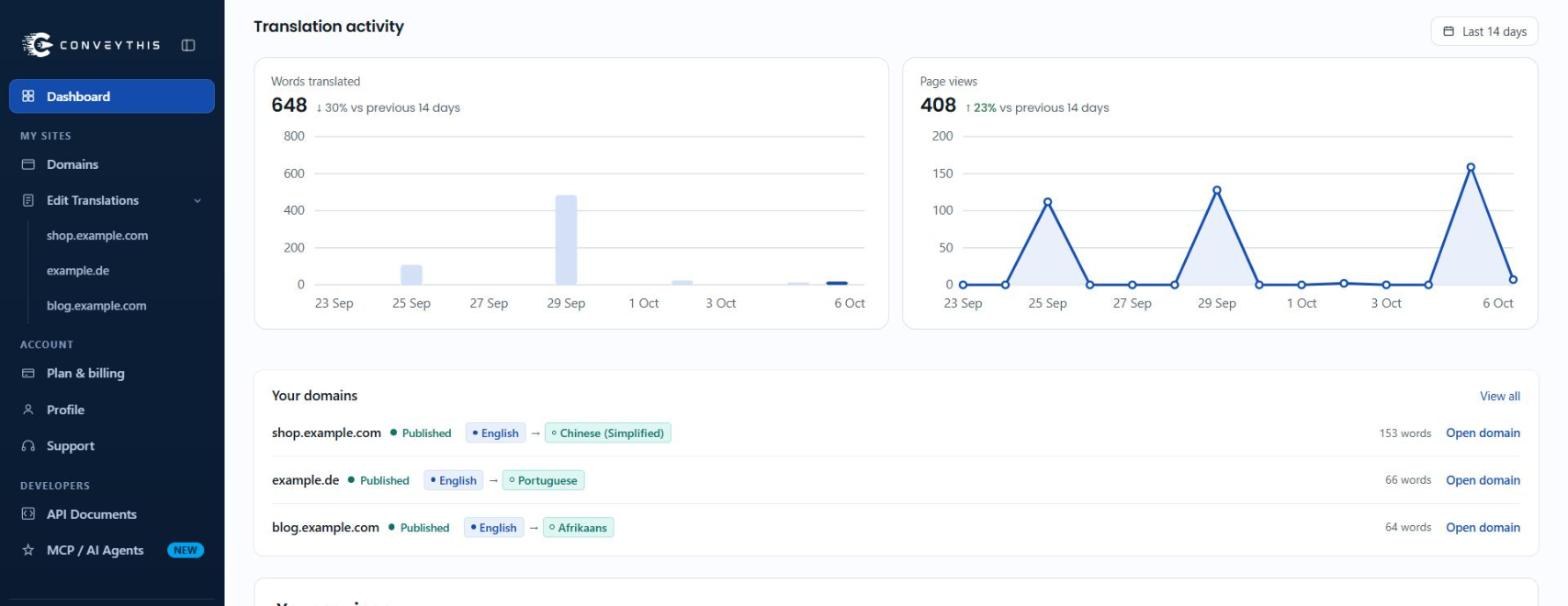Select shop.example.com under Edit Translations

(x=97, y=235)
